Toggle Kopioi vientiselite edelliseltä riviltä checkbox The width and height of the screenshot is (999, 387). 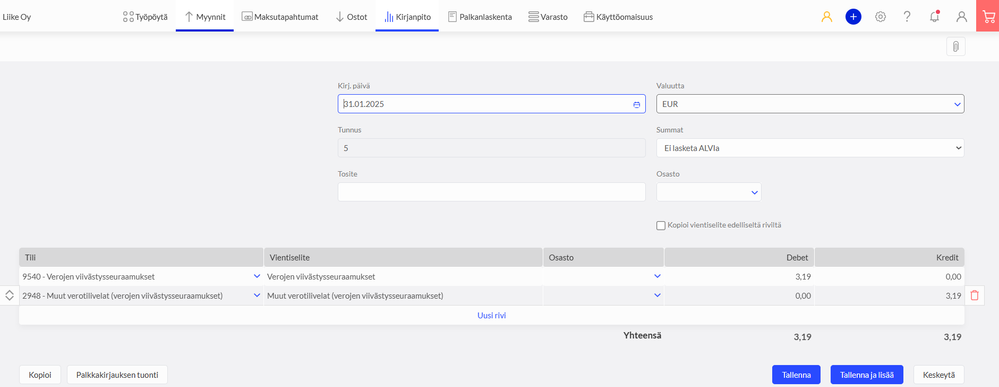[661, 225]
